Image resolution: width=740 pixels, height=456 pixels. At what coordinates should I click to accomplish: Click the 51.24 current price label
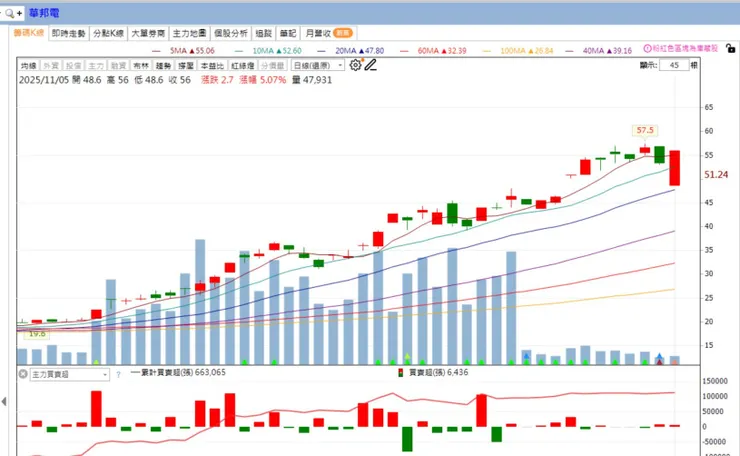click(x=716, y=175)
